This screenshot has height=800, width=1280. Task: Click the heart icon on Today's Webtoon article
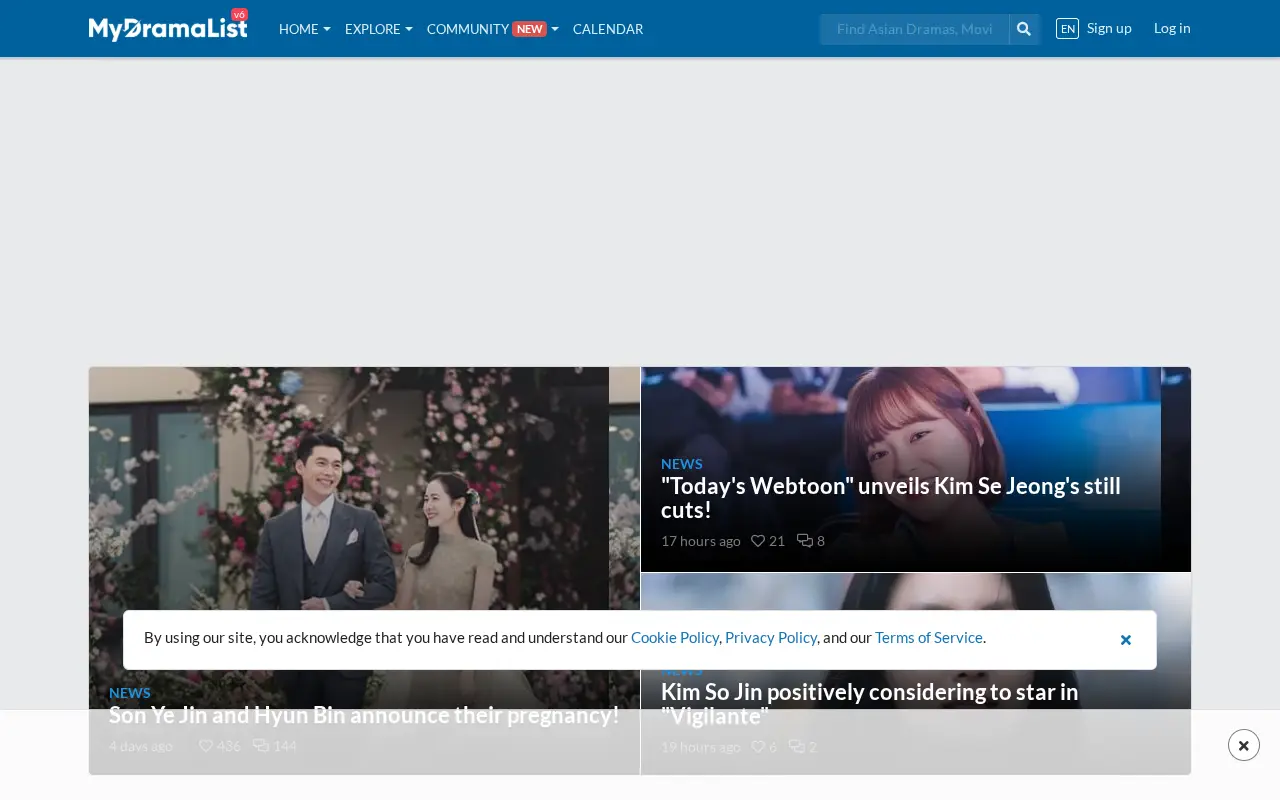point(758,541)
